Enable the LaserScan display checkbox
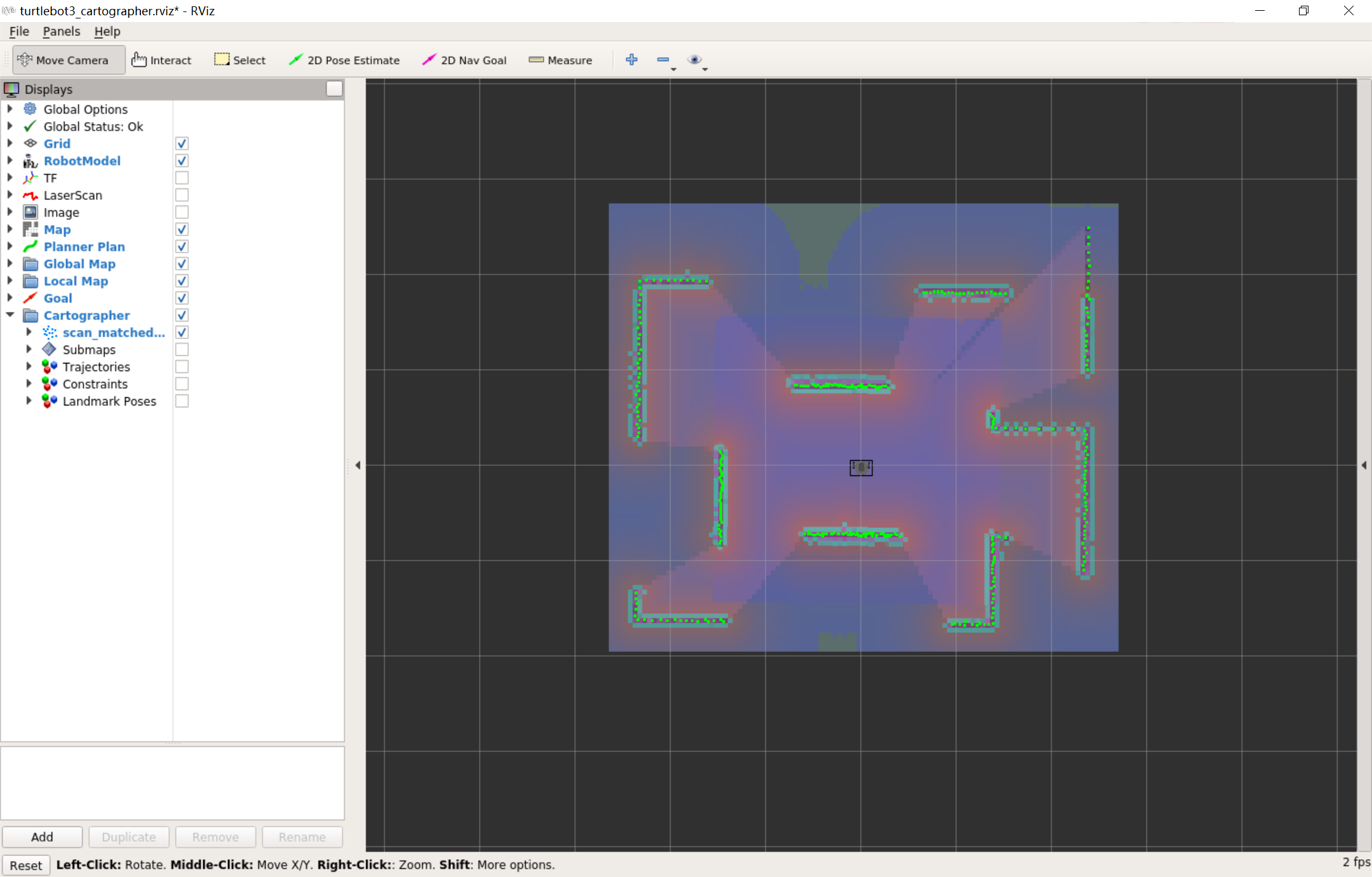1372x877 pixels. [x=182, y=195]
